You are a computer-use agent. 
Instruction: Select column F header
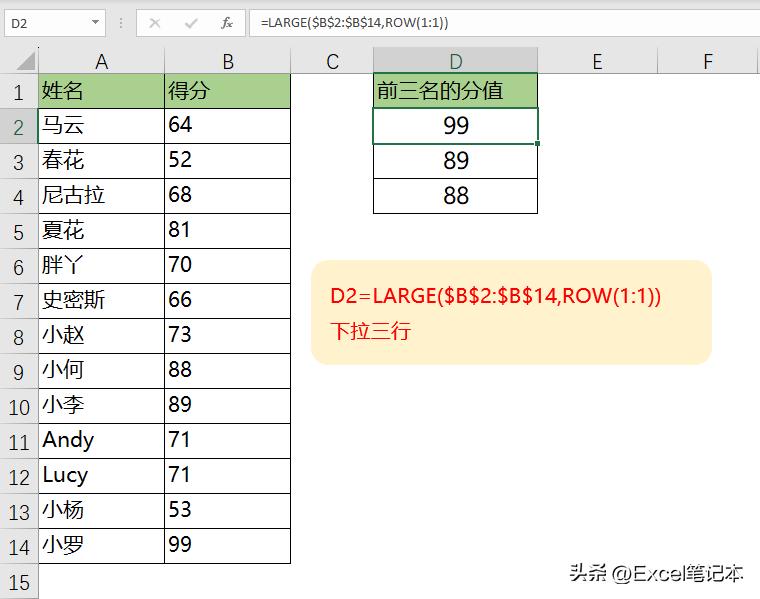(x=708, y=61)
